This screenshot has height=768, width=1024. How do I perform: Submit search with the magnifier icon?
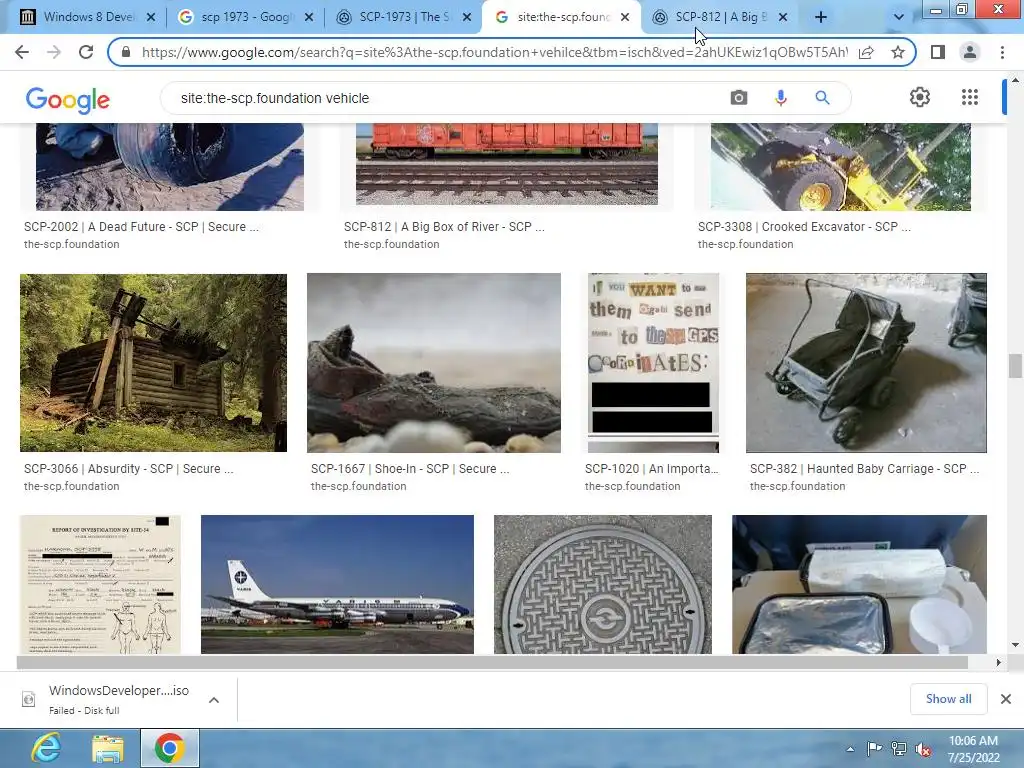(822, 98)
